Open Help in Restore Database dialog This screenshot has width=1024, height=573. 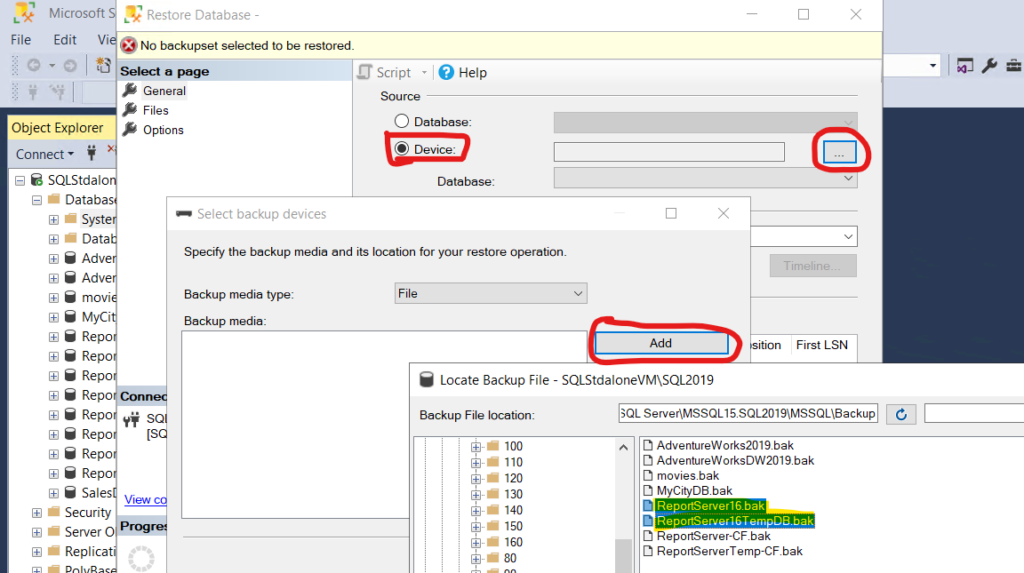(462, 73)
